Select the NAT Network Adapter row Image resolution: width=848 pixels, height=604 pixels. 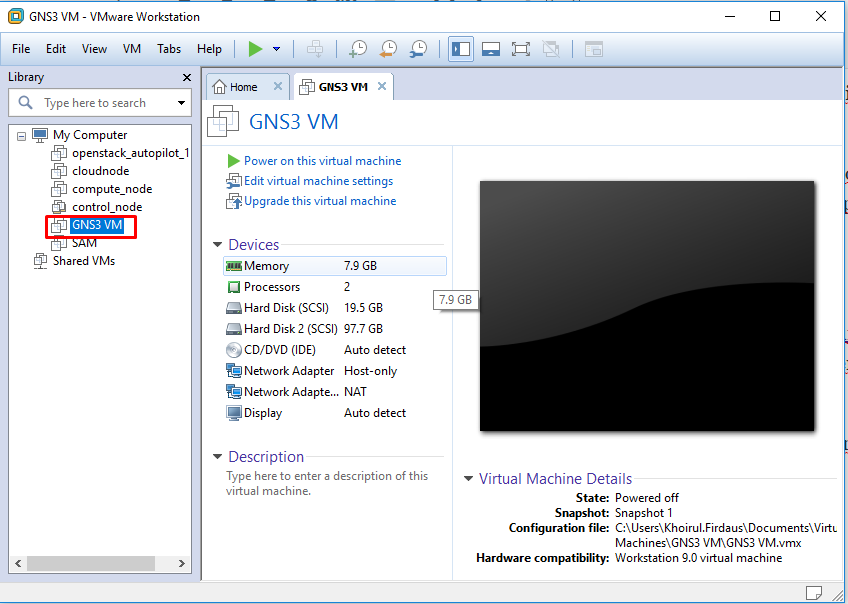[335, 391]
